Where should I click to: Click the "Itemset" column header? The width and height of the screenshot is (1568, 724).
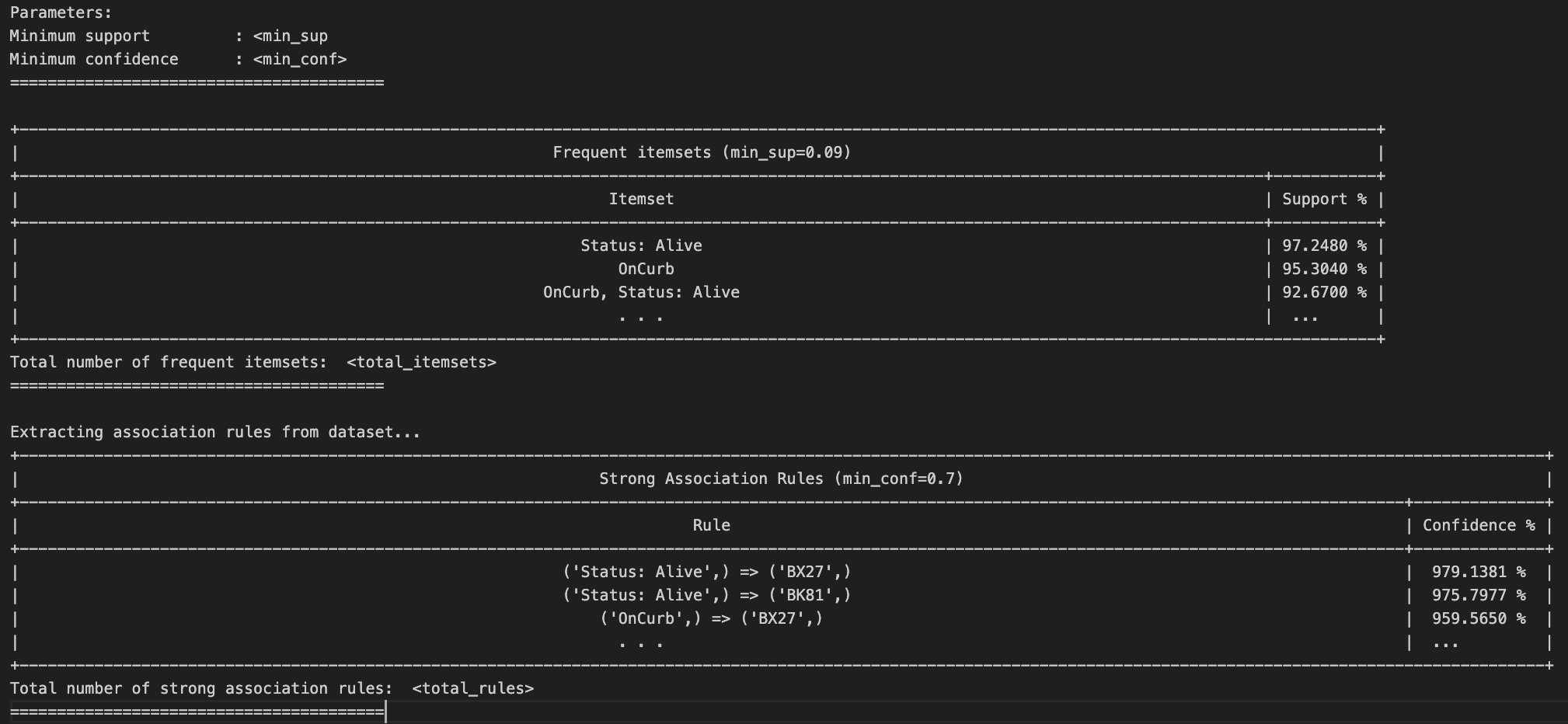point(641,199)
